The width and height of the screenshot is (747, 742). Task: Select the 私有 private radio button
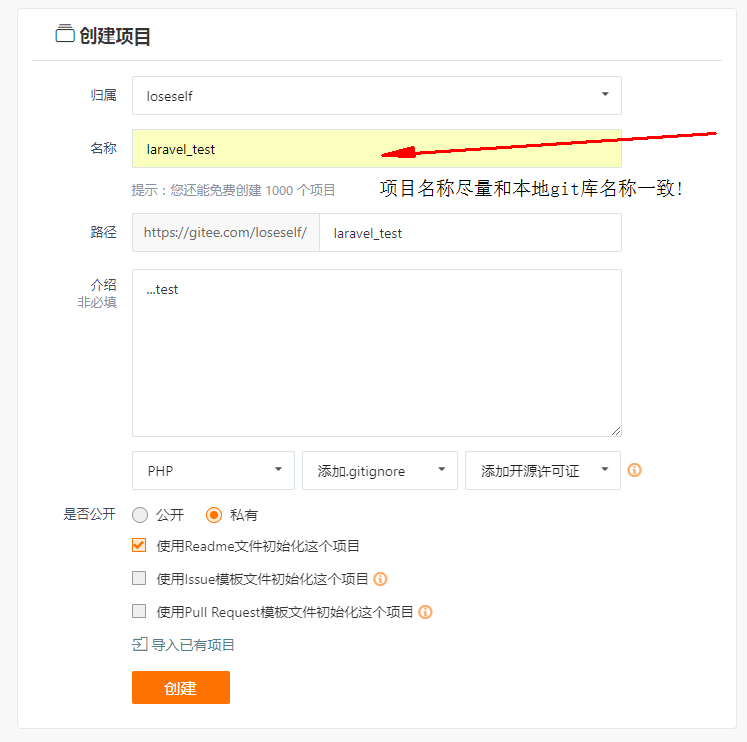[x=214, y=515]
